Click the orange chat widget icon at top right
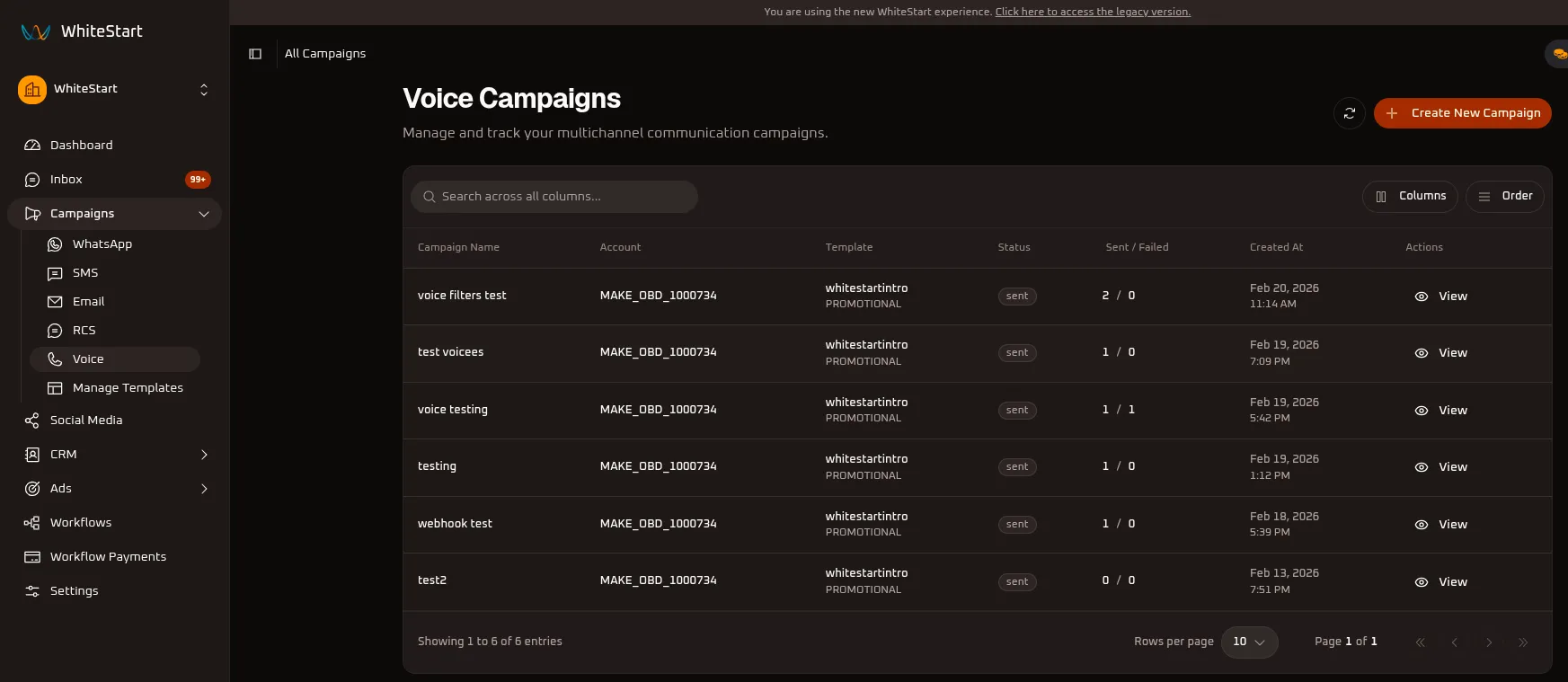Viewport: 1568px width, 682px height. 1559,54
